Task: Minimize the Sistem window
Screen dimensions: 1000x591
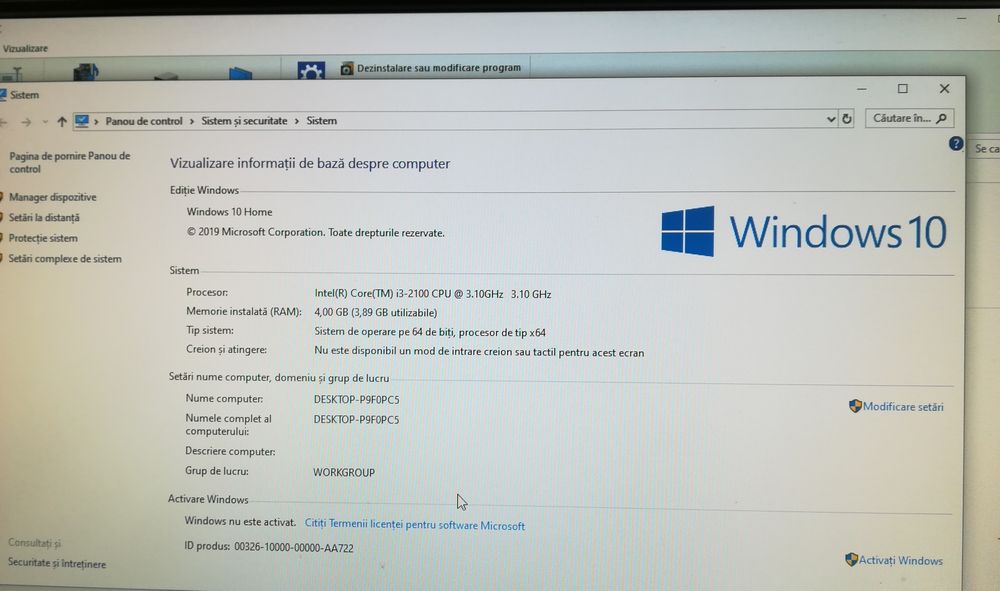Action: 862,89
